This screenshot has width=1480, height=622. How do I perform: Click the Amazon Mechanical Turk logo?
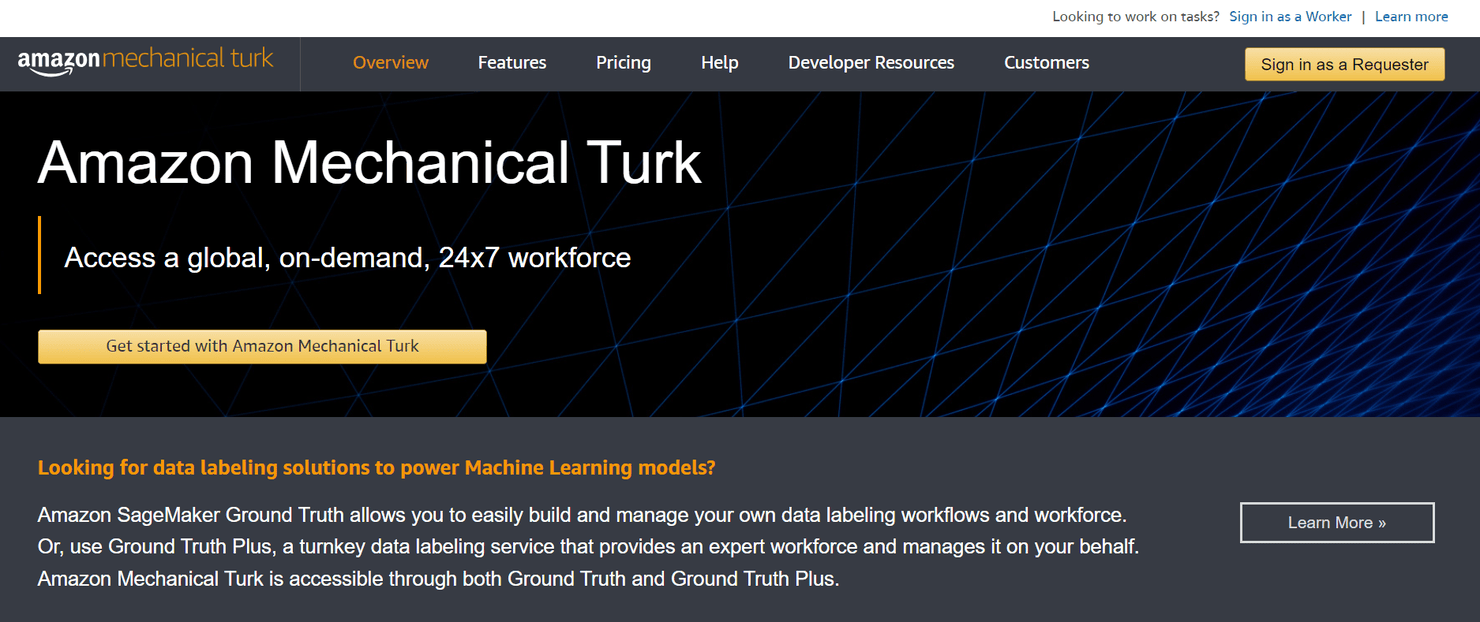tap(146, 61)
